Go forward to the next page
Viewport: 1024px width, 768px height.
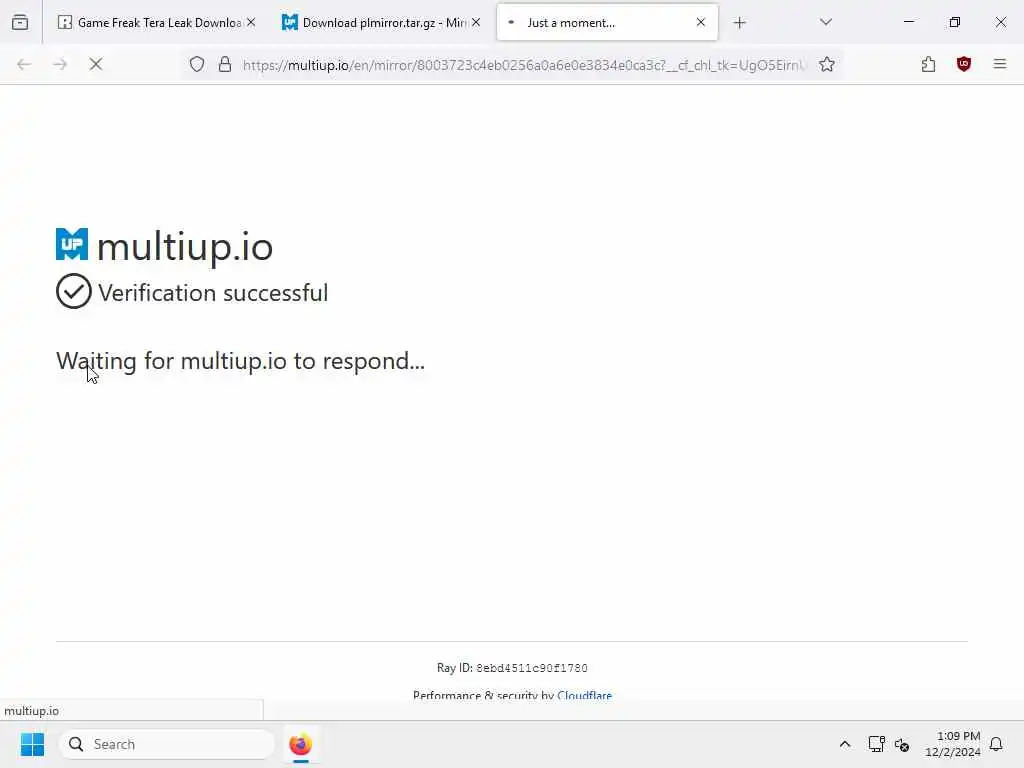coord(60,64)
